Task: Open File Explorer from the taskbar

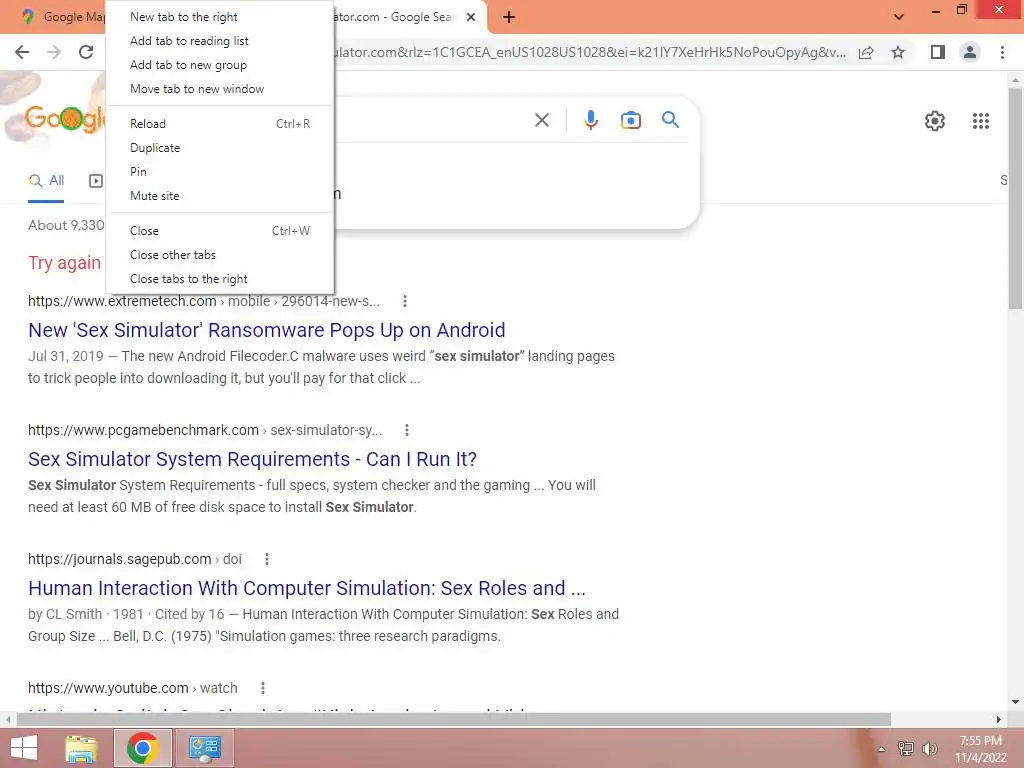Action: (x=81, y=748)
